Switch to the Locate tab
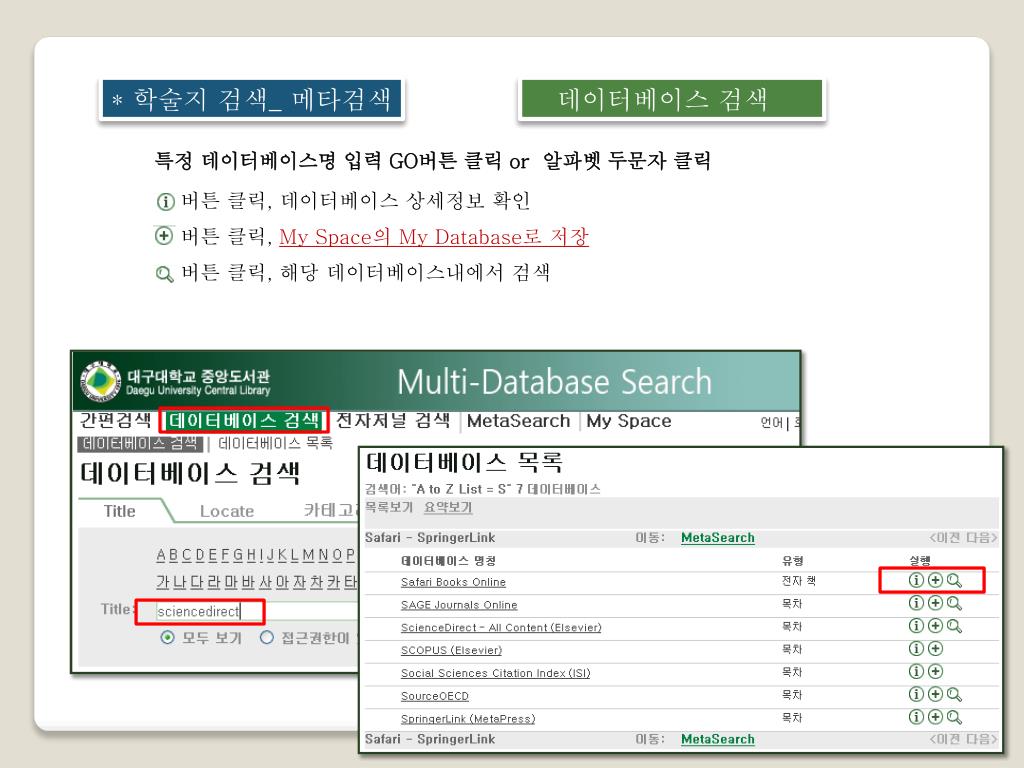 227,511
